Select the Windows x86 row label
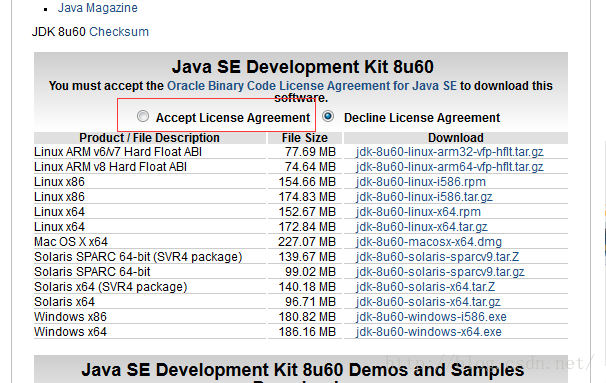 70,317
